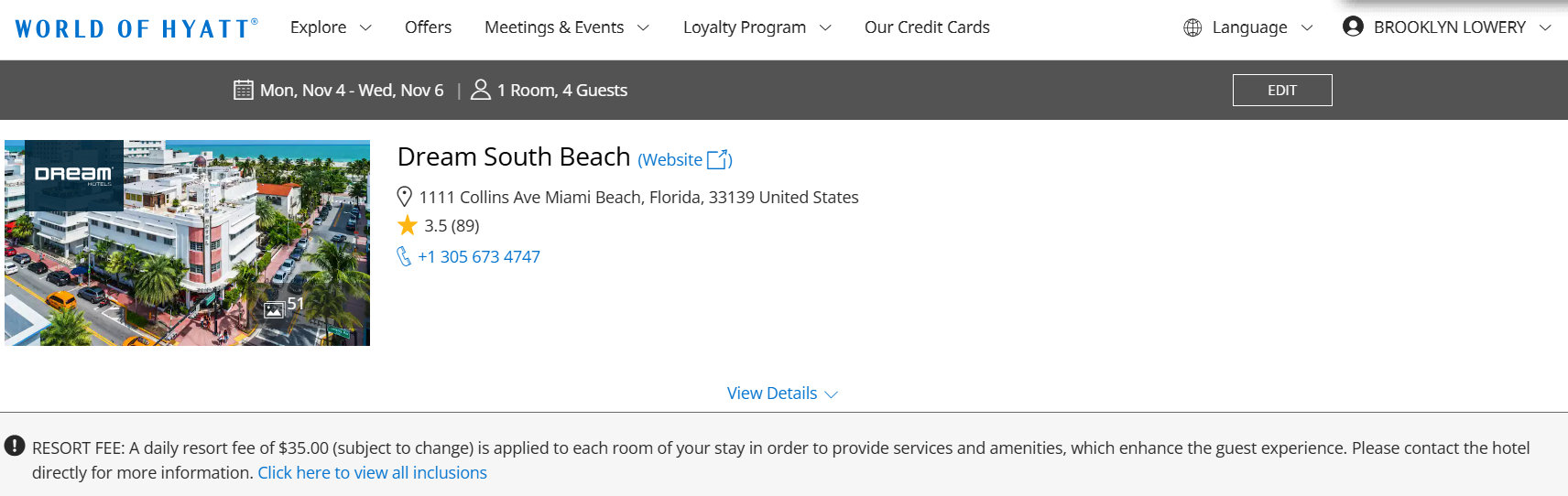Image resolution: width=1568 pixels, height=496 pixels.
Task: Open the Loyalty Program dropdown
Action: [x=757, y=27]
